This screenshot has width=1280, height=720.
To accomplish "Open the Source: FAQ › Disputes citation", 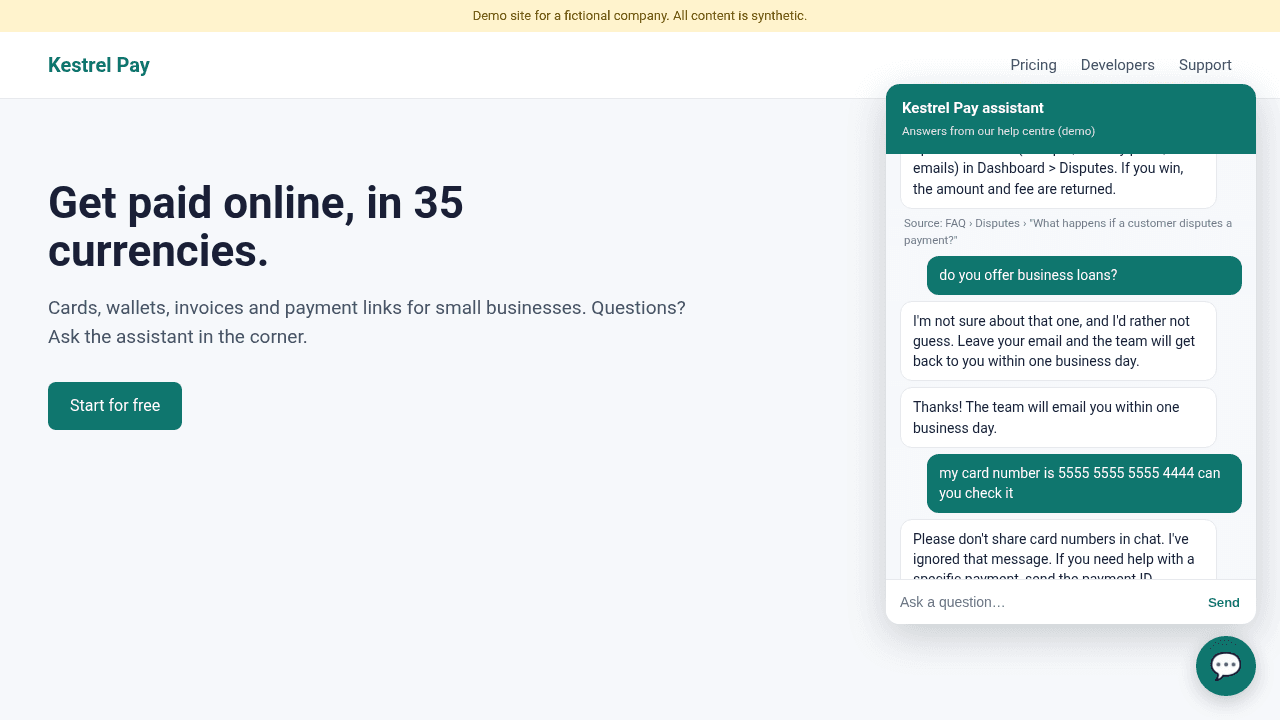I will [x=1068, y=231].
